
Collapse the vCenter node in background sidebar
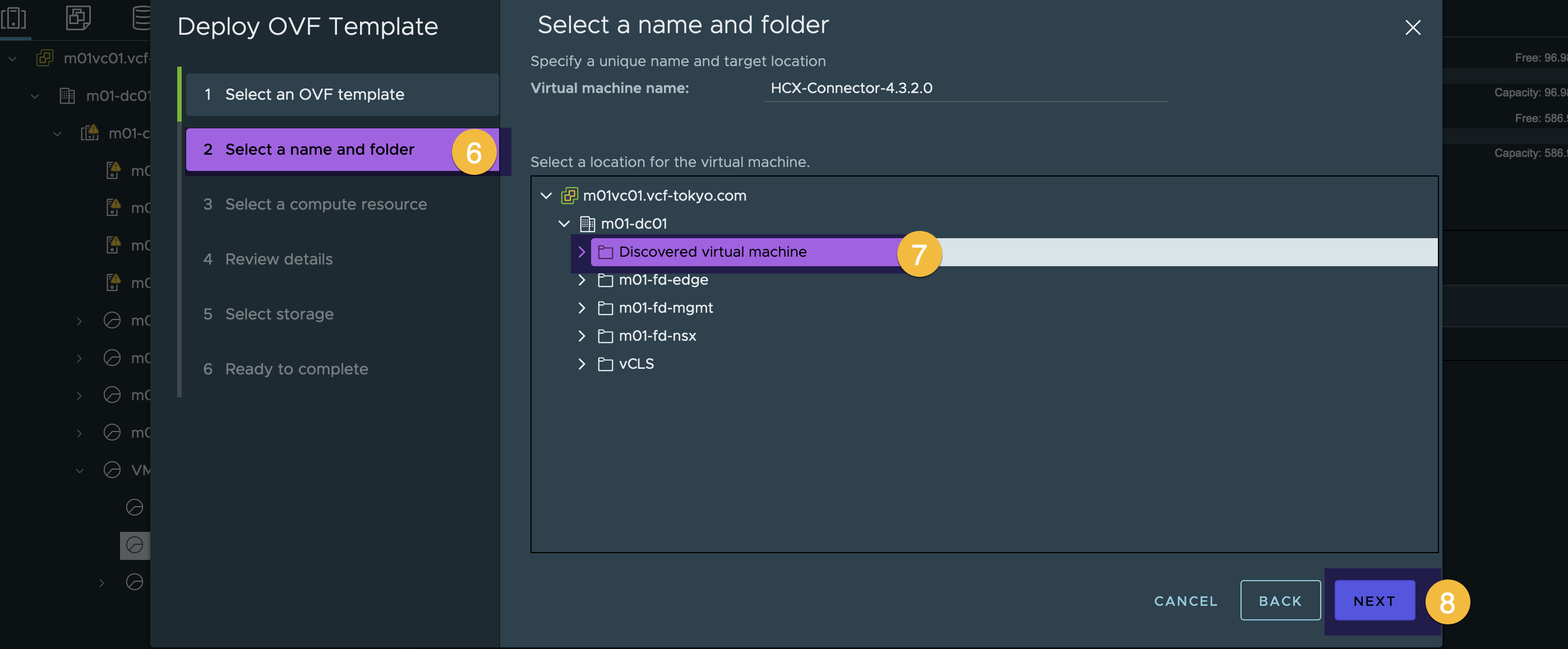(x=12, y=58)
